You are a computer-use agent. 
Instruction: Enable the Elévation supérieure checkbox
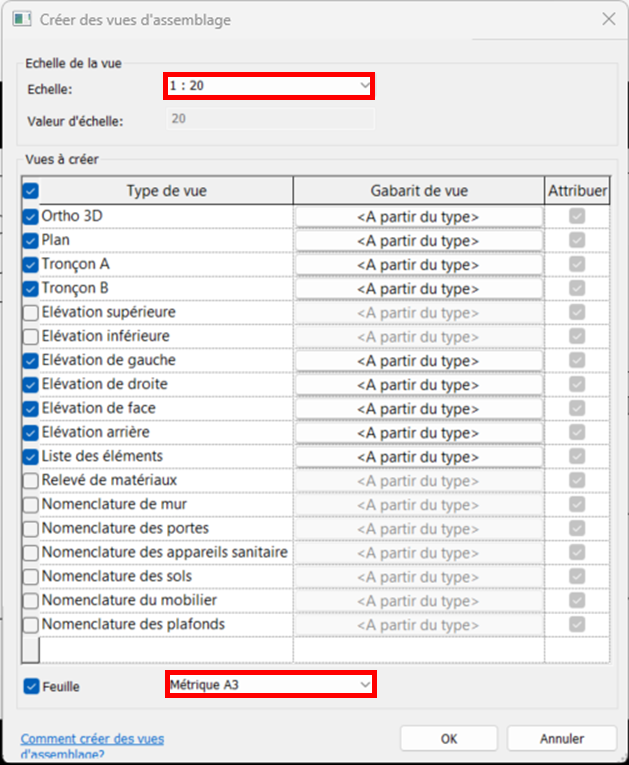coord(30,312)
